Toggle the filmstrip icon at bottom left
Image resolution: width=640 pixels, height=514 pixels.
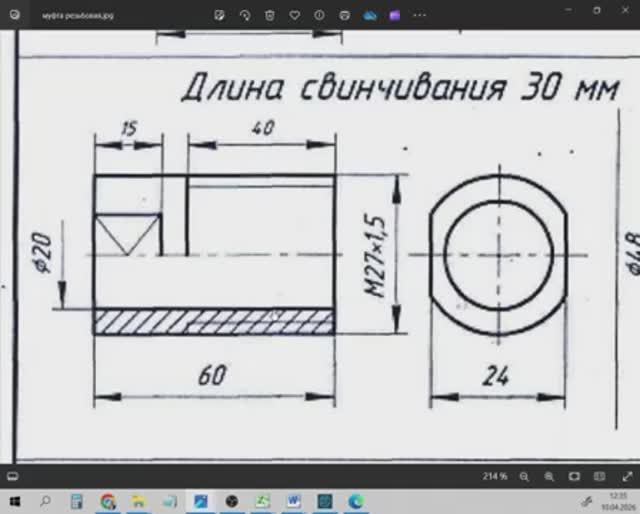pyautogui.click(x=13, y=476)
